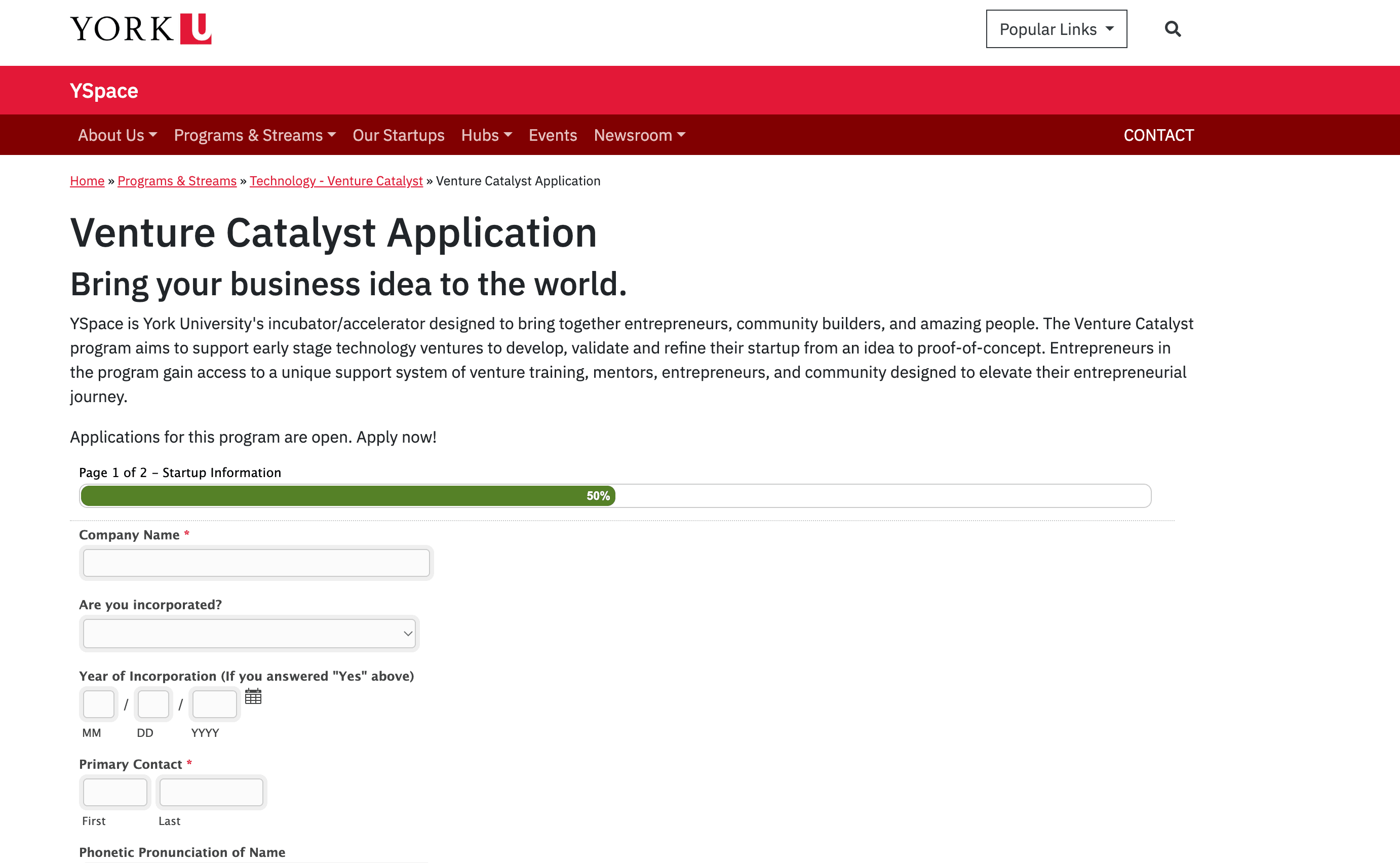Focus the Primary Contact First name field
This screenshot has width=1400, height=863.
pos(115,792)
